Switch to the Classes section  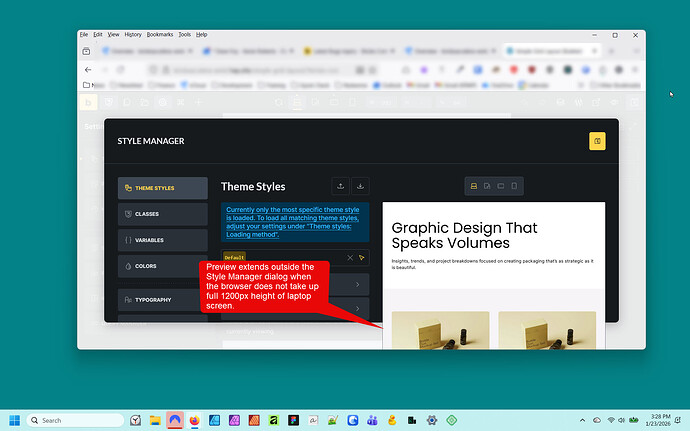tap(162, 214)
